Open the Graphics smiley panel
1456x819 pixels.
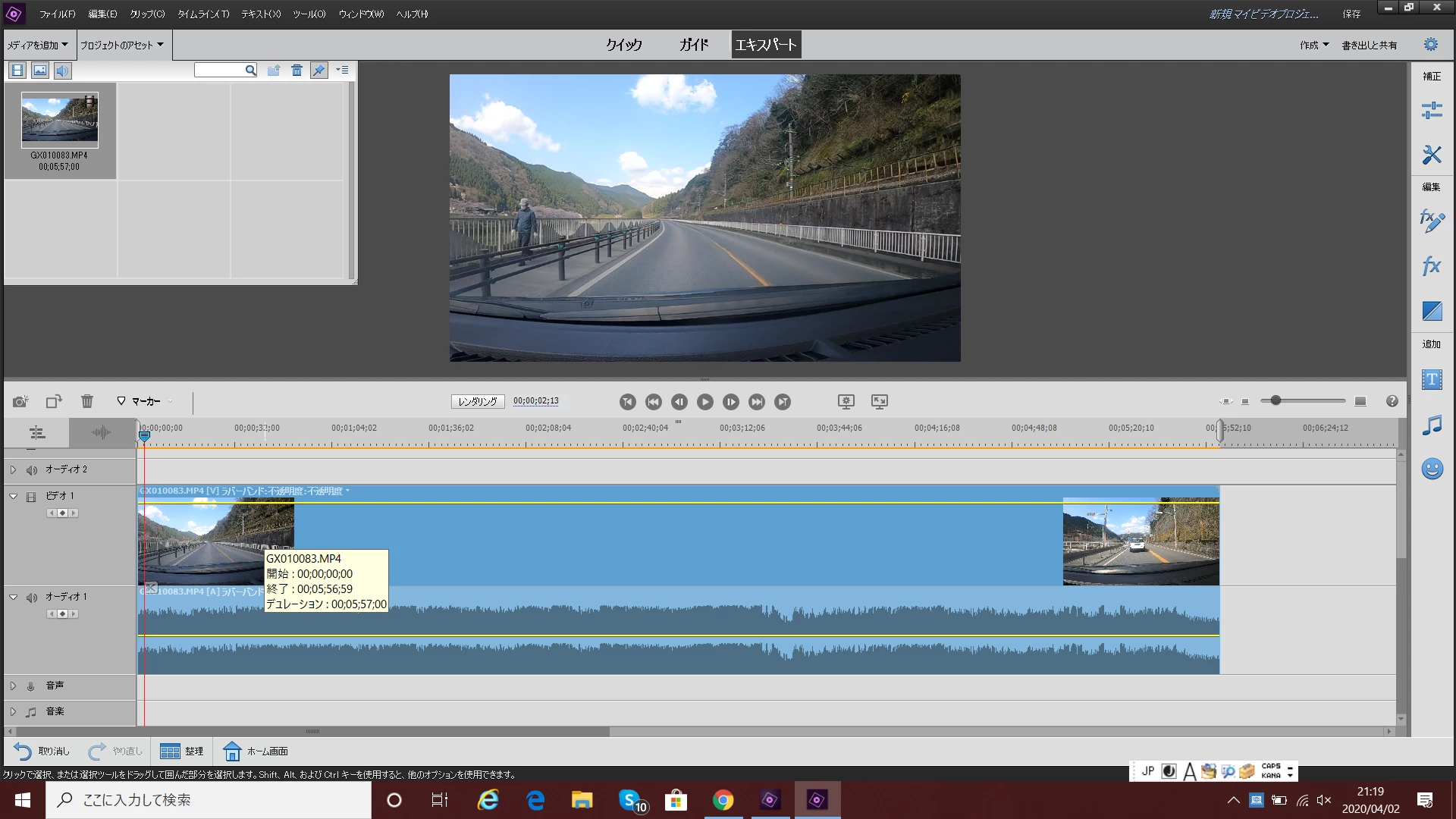[x=1431, y=469]
